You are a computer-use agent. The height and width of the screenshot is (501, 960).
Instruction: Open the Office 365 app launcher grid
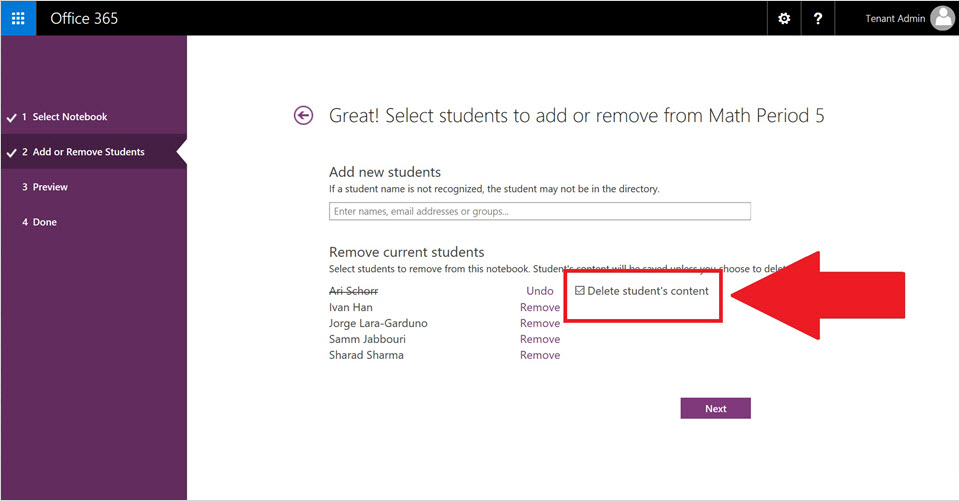(x=18, y=18)
